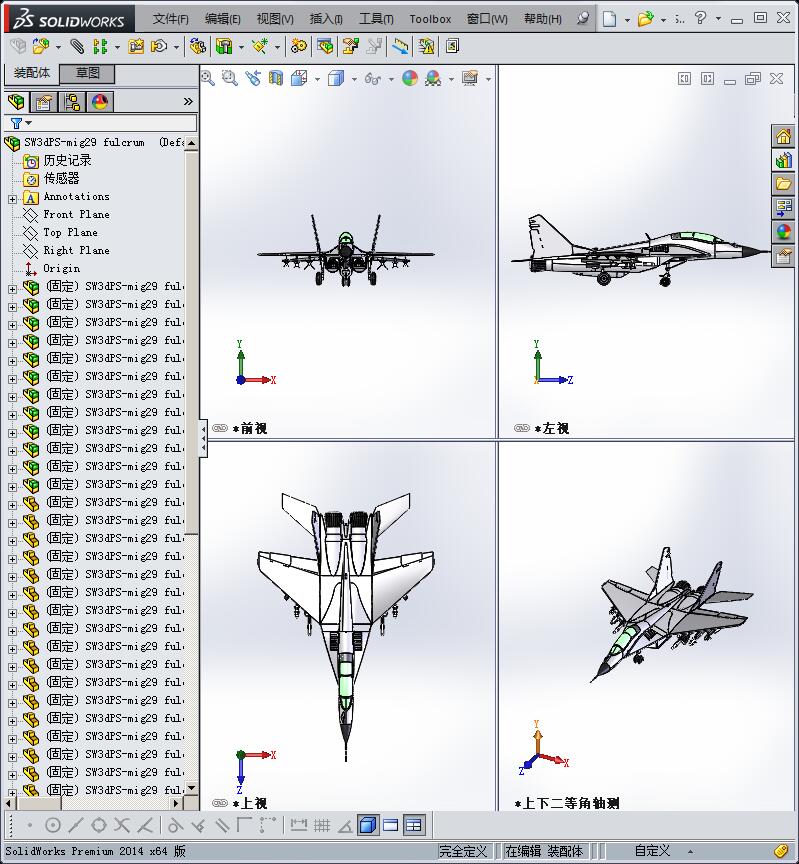Image resolution: width=799 pixels, height=864 pixels.
Task: Switch to the DisplayManager tab icon
Action: 100,102
